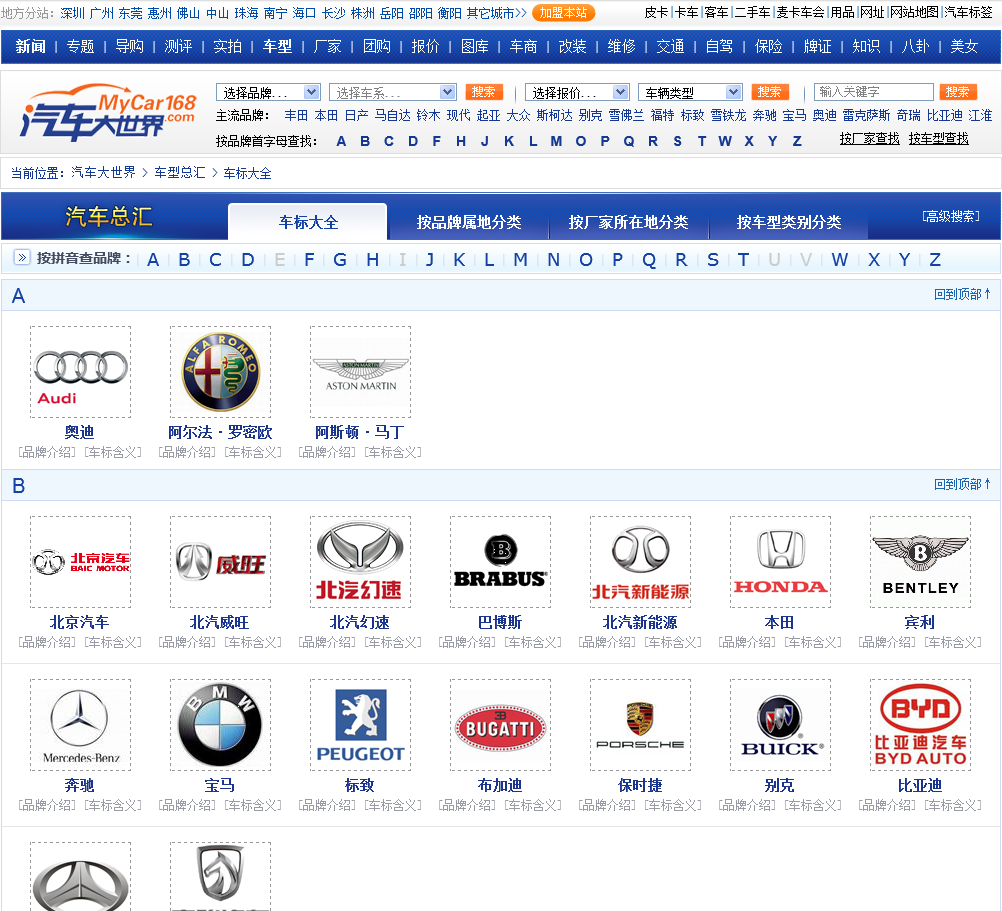This screenshot has height=911, width=1002.
Task: Open 汽车标签 link at top right
Action: (969, 12)
